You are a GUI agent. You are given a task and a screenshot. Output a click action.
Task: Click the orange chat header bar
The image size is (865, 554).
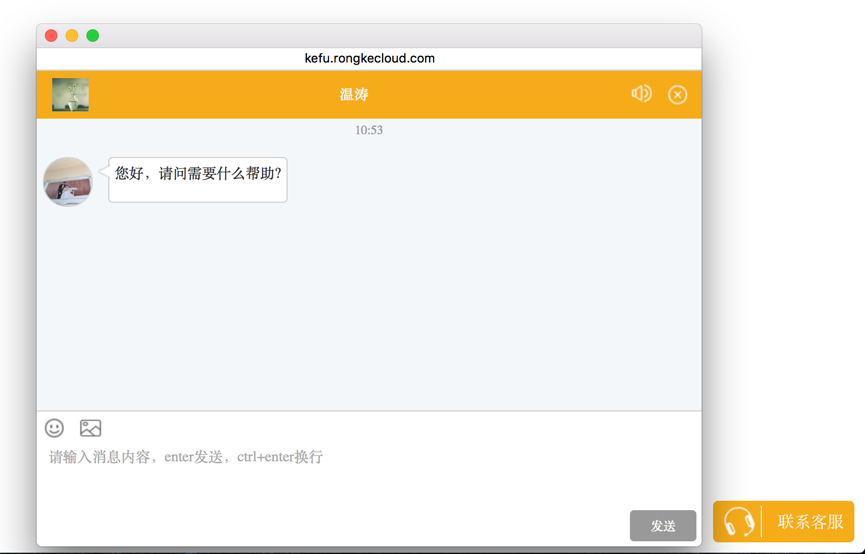[500, 94]
